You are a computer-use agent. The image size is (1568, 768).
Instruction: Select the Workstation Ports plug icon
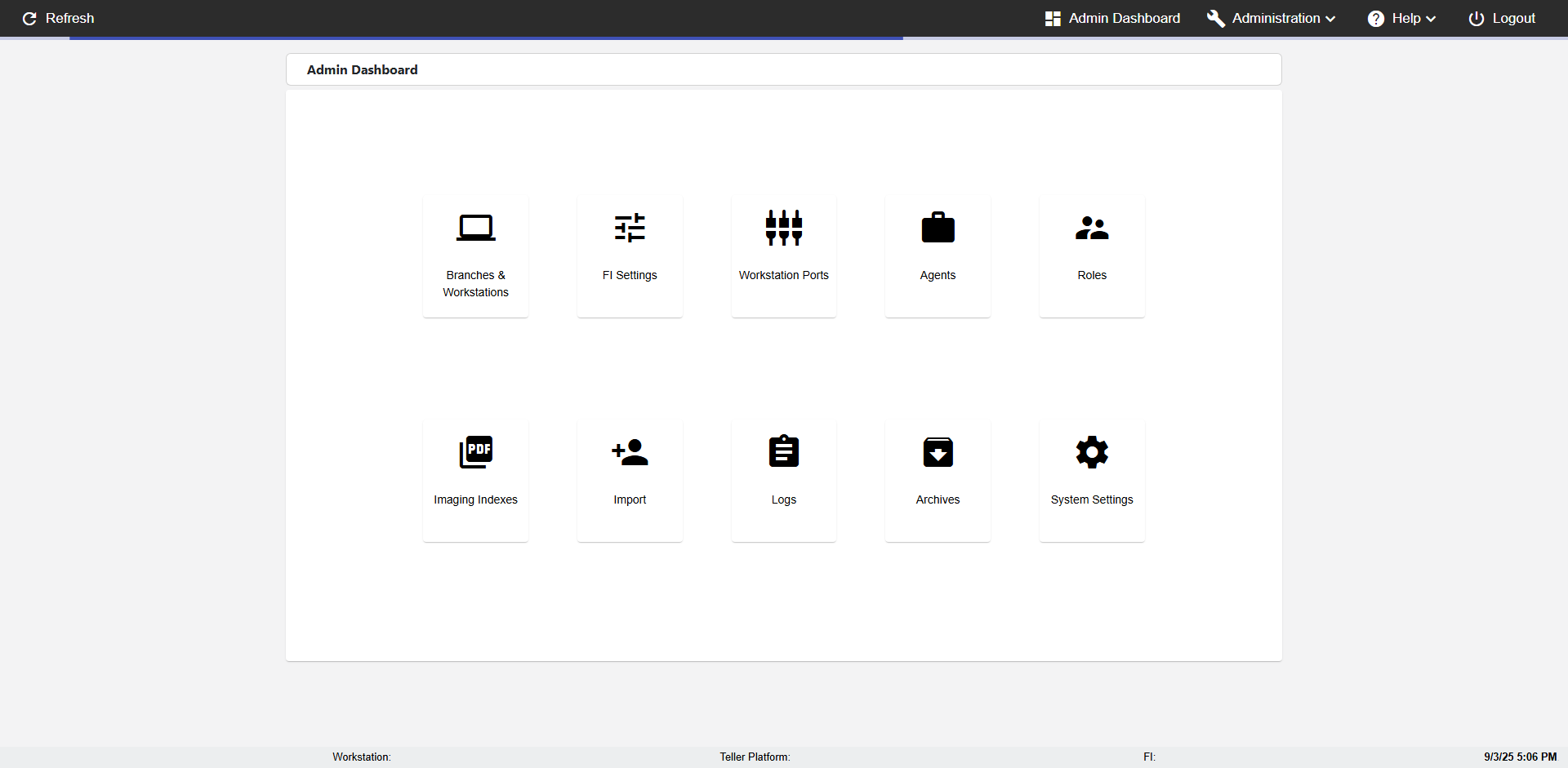(x=784, y=228)
